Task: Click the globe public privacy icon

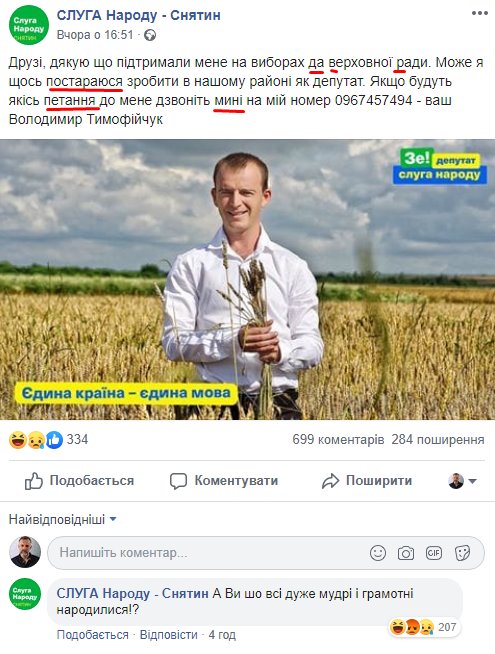Action: point(150,35)
